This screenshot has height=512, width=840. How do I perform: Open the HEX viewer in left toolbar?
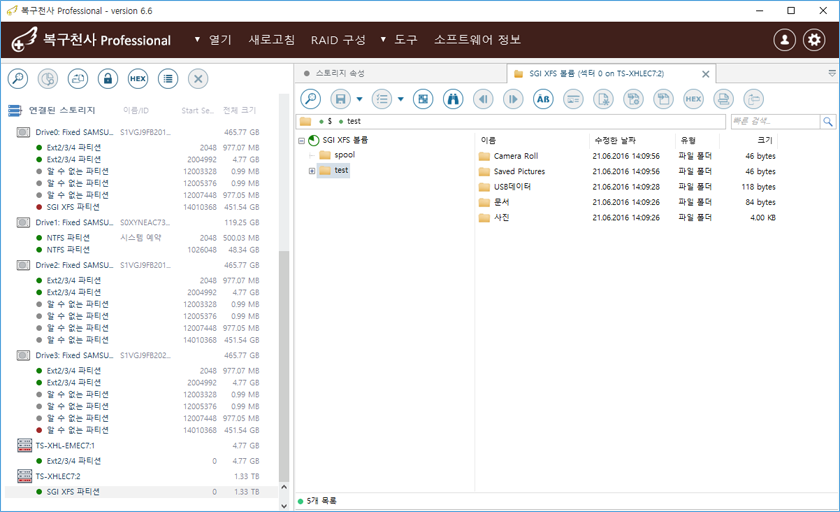[138, 78]
